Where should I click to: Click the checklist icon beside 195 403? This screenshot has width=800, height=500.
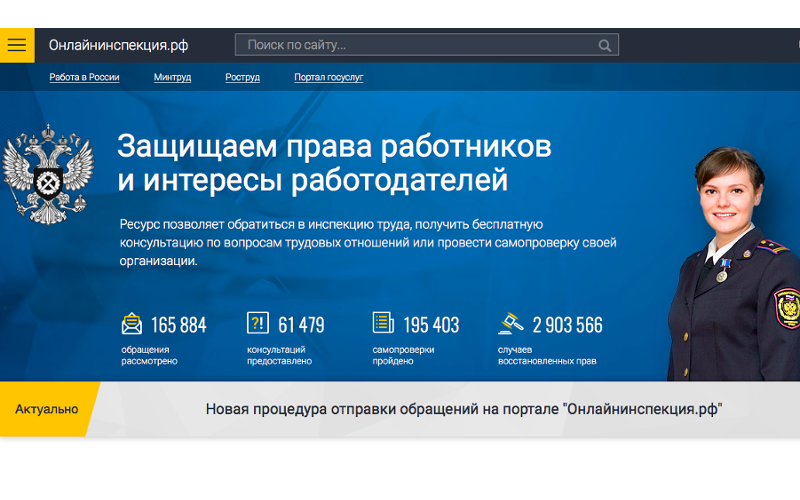pyautogui.click(x=383, y=323)
